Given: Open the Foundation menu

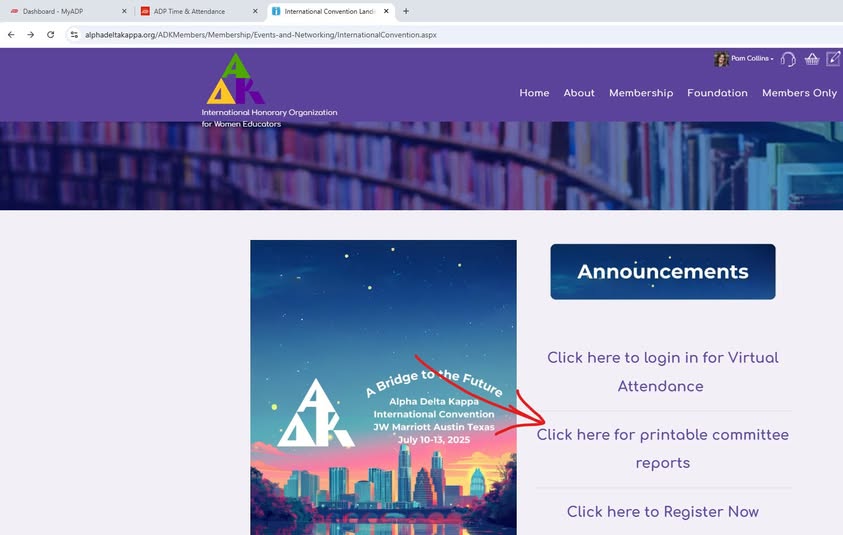Looking at the screenshot, I should [717, 93].
